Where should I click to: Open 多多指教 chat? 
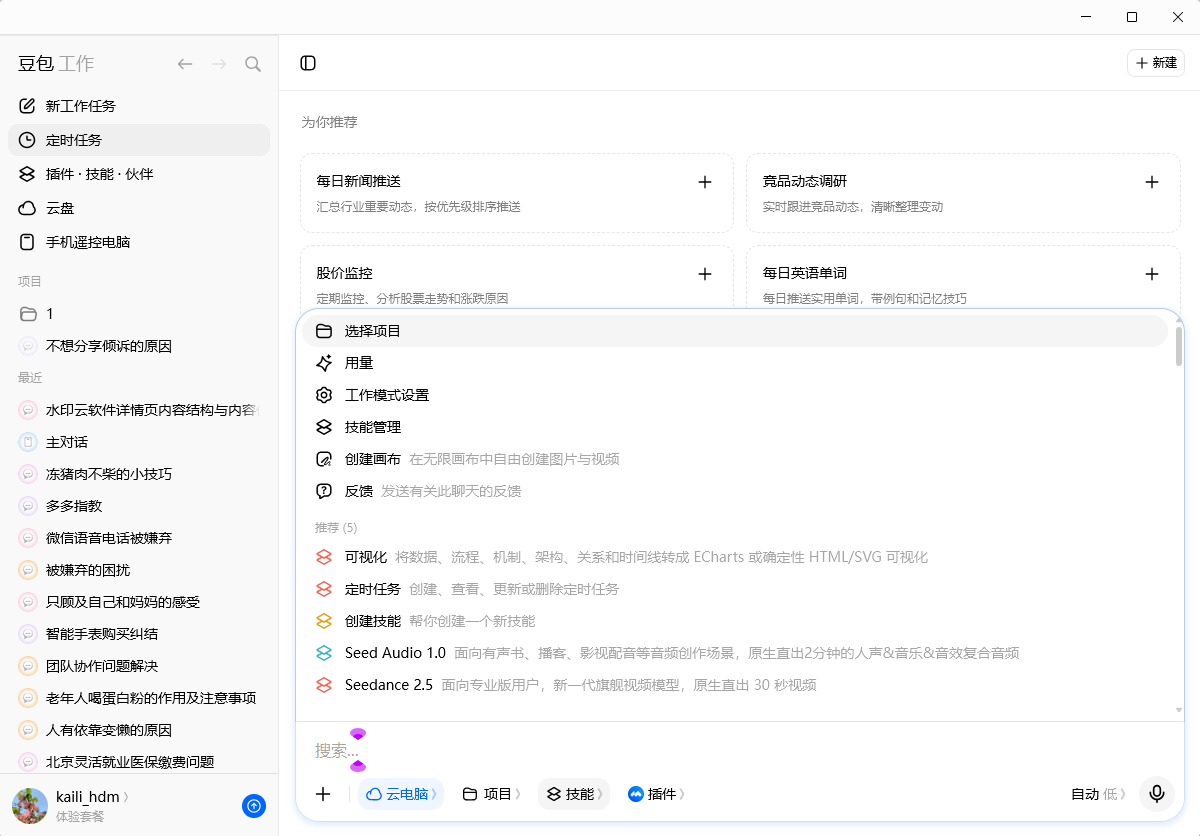(x=139, y=506)
